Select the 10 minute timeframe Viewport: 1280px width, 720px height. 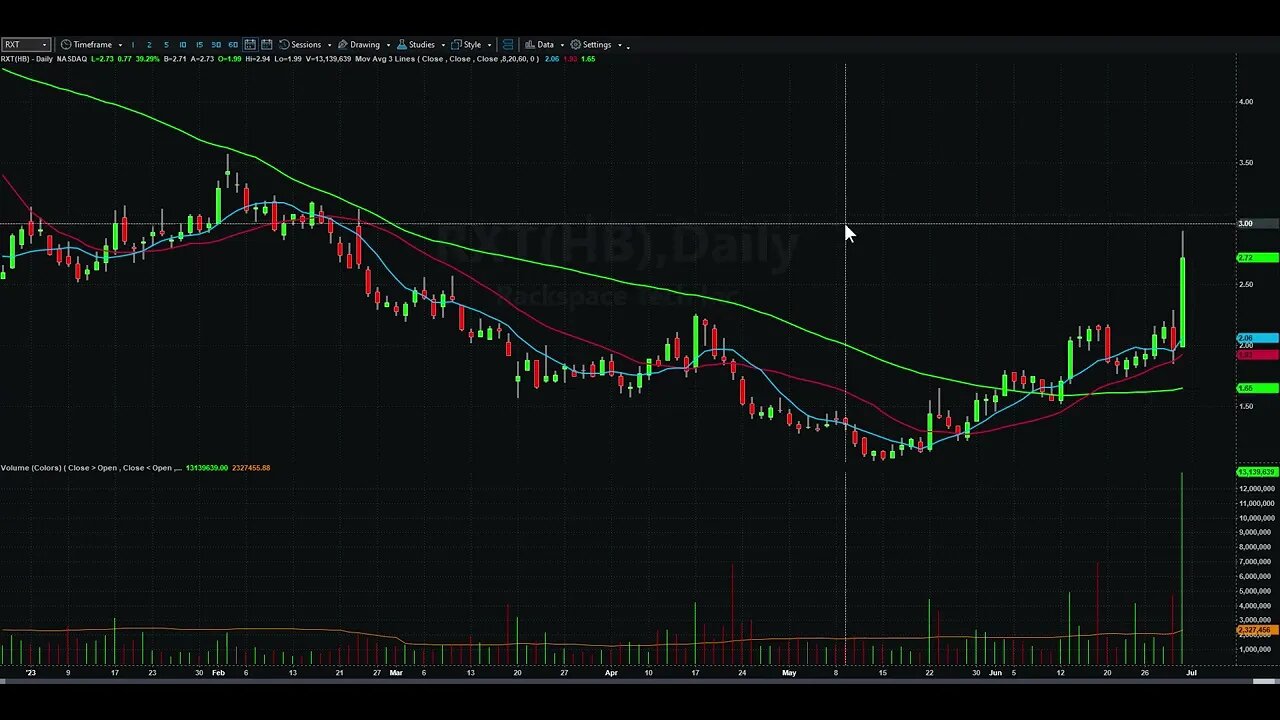click(x=182, y=45)
